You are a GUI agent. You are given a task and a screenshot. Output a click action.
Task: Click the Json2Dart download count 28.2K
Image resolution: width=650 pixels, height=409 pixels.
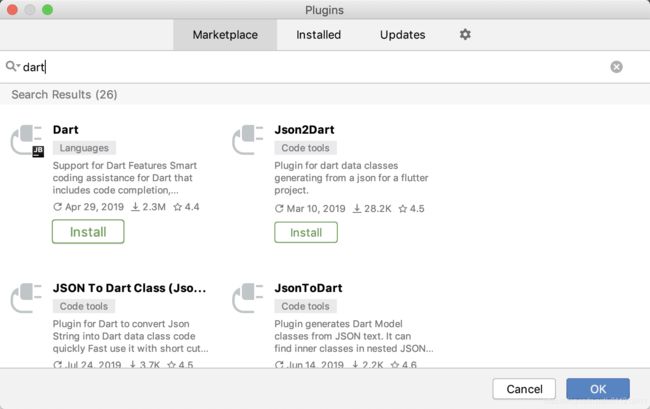(x=372, y=208)
